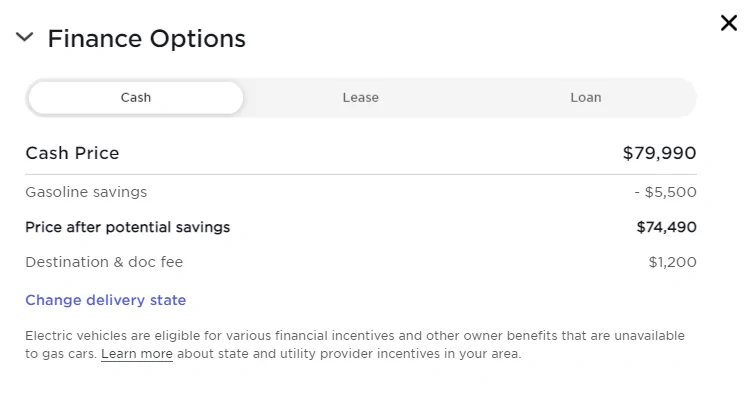Viewport: 752px width, 397px height.
Task: Open the Learn more incentives link
Action: pyautogui.click(x=137, y=354)
